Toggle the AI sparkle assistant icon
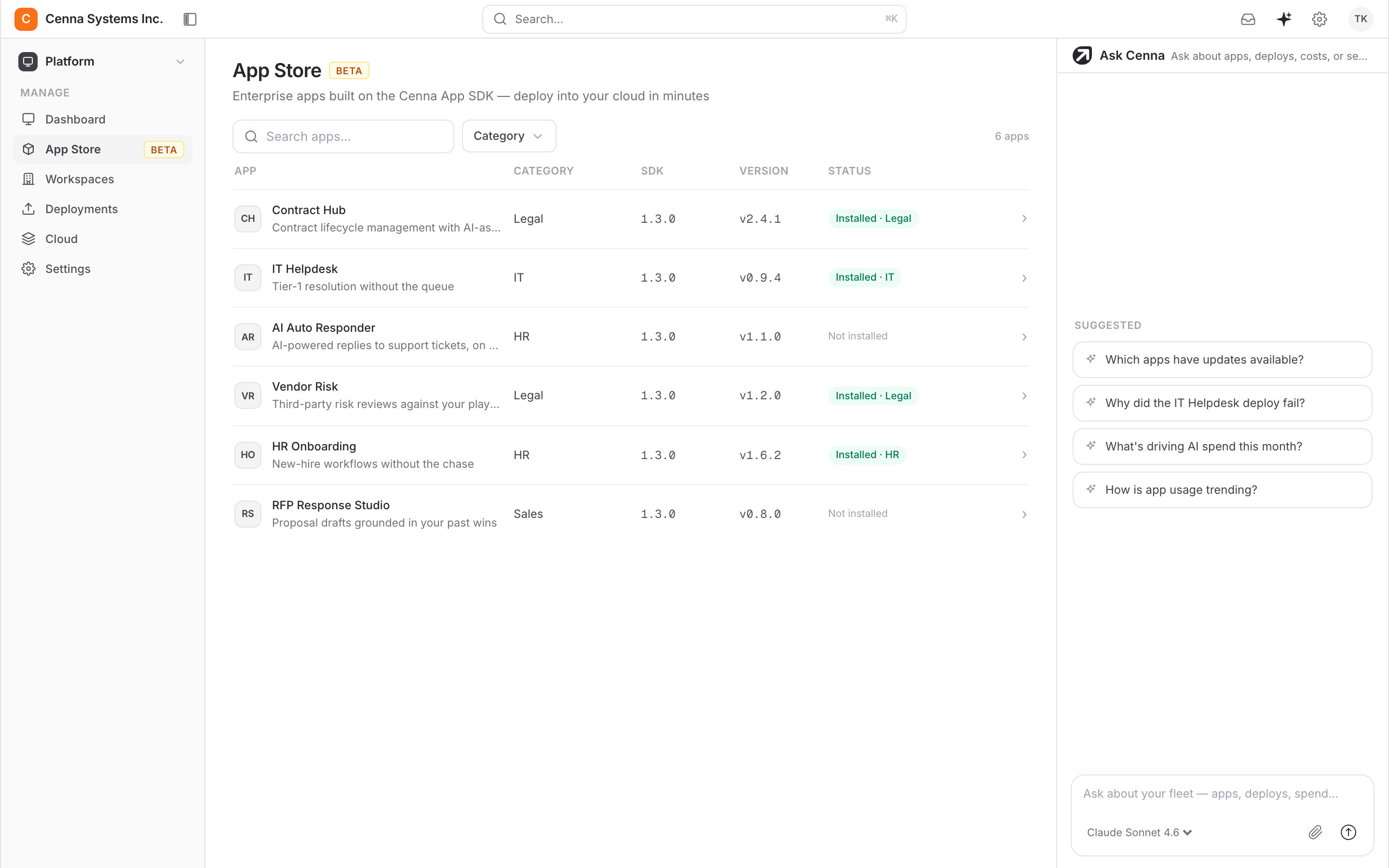Screen dimensions: 1389x868 (1284, 19)
